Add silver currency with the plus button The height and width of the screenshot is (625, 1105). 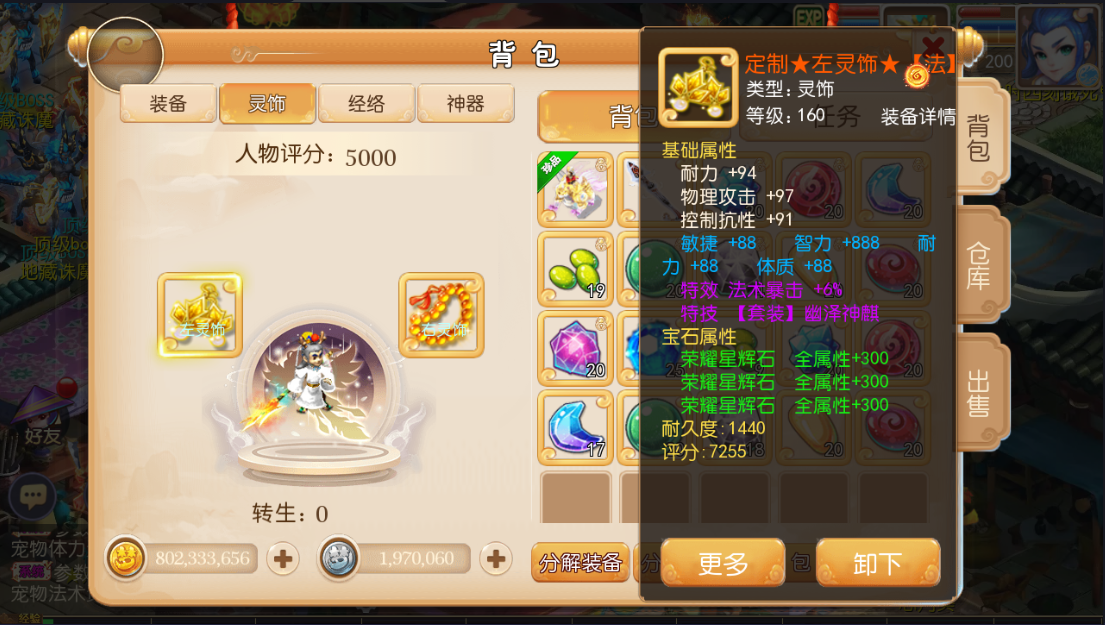point(496,559)
